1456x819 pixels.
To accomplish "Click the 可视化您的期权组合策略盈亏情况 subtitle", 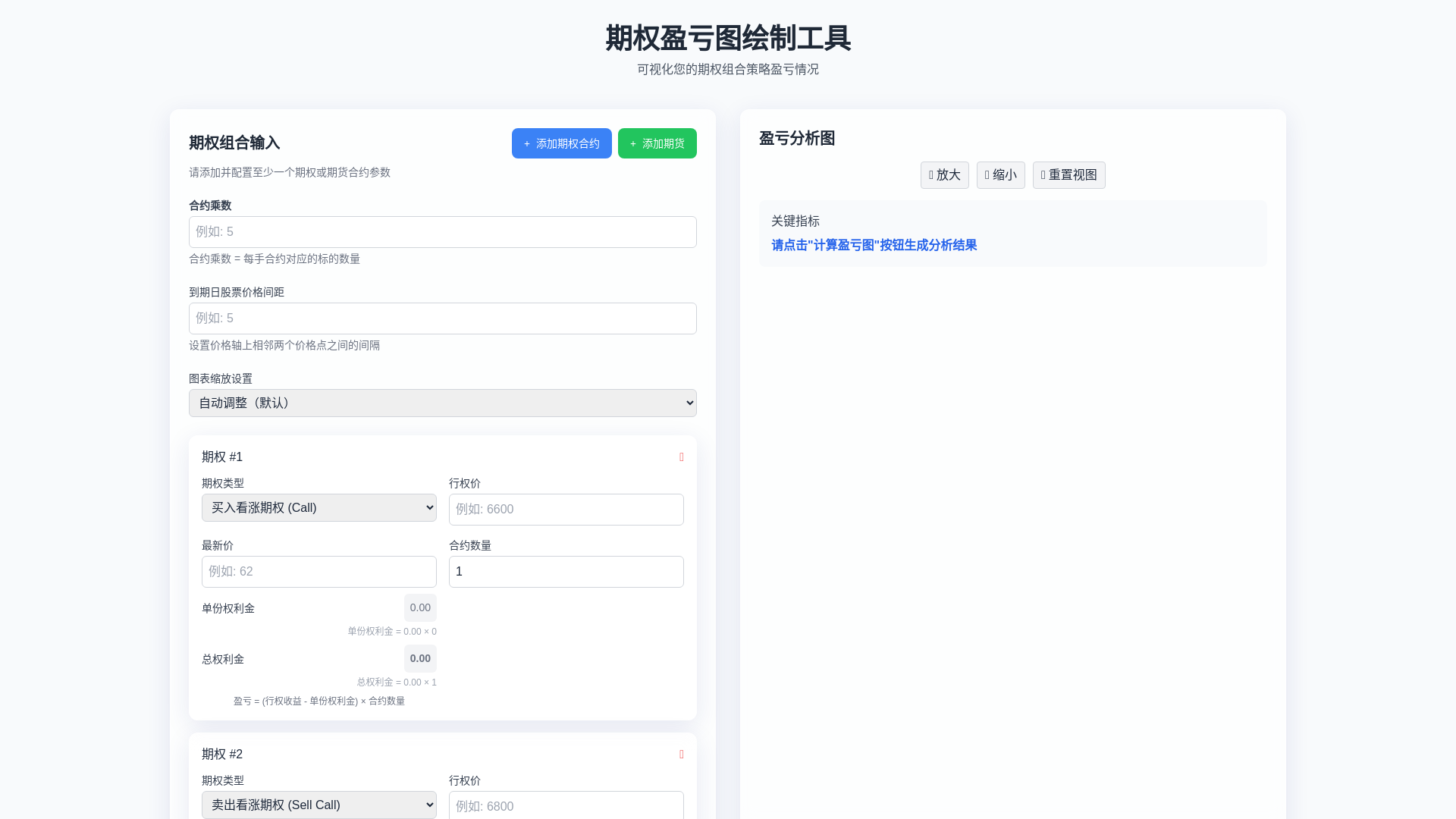I will [728, 70].
